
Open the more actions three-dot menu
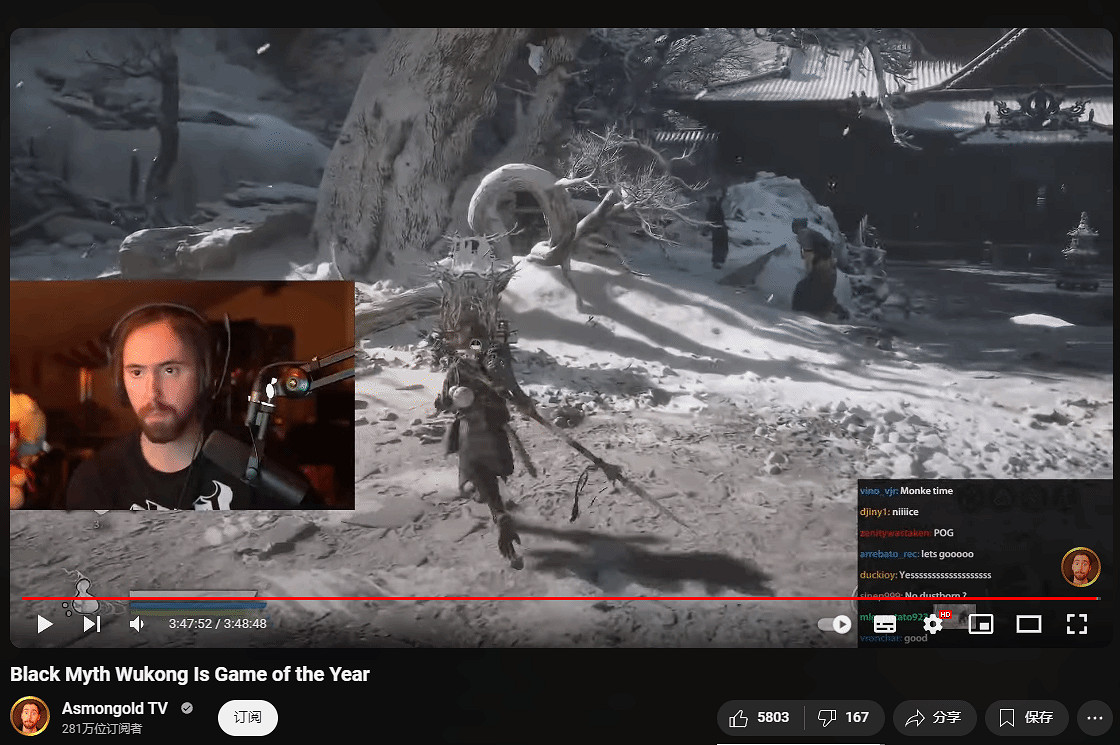click(1098, 717)
